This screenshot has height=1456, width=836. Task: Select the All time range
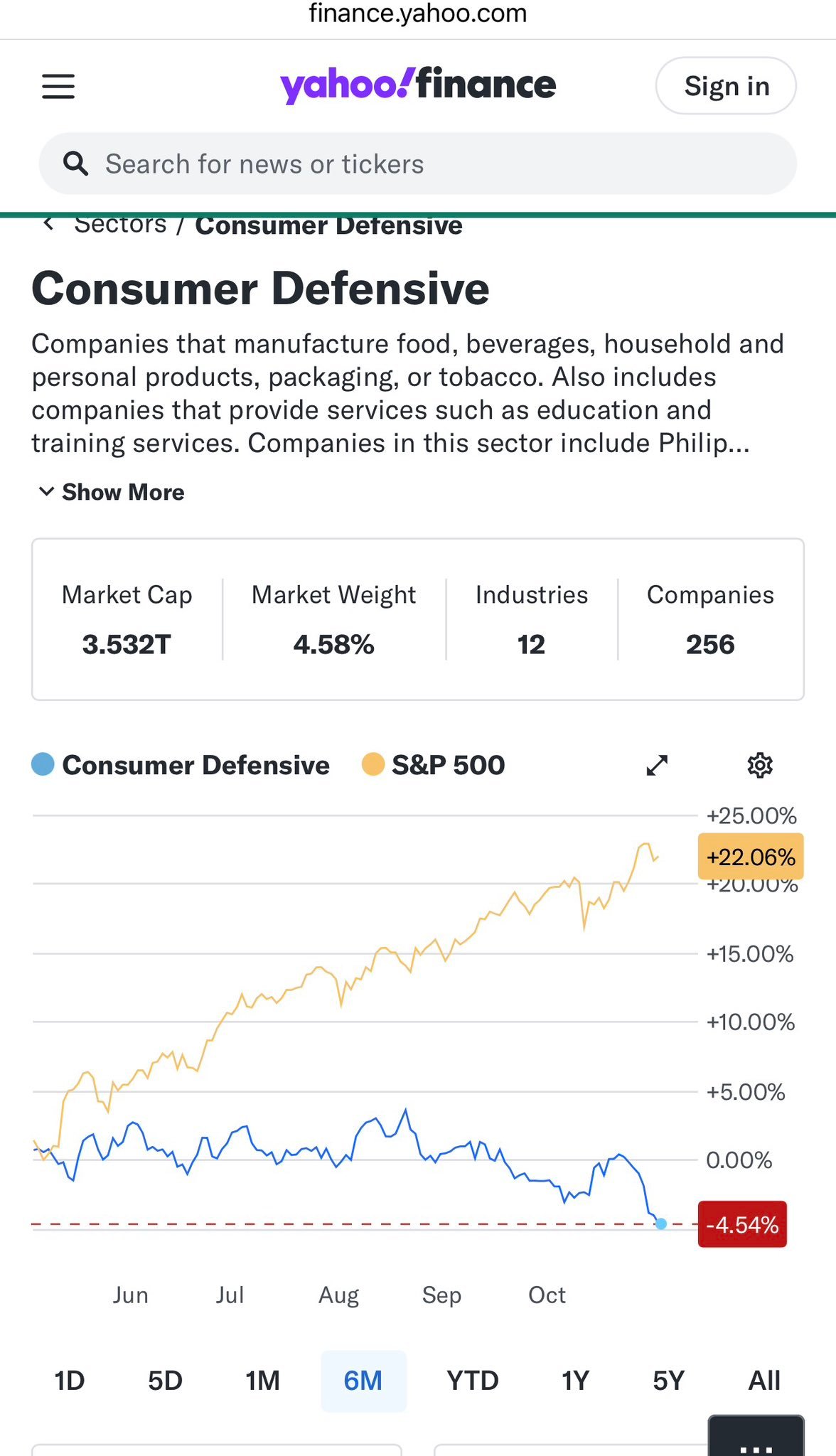click(764, 1381)
